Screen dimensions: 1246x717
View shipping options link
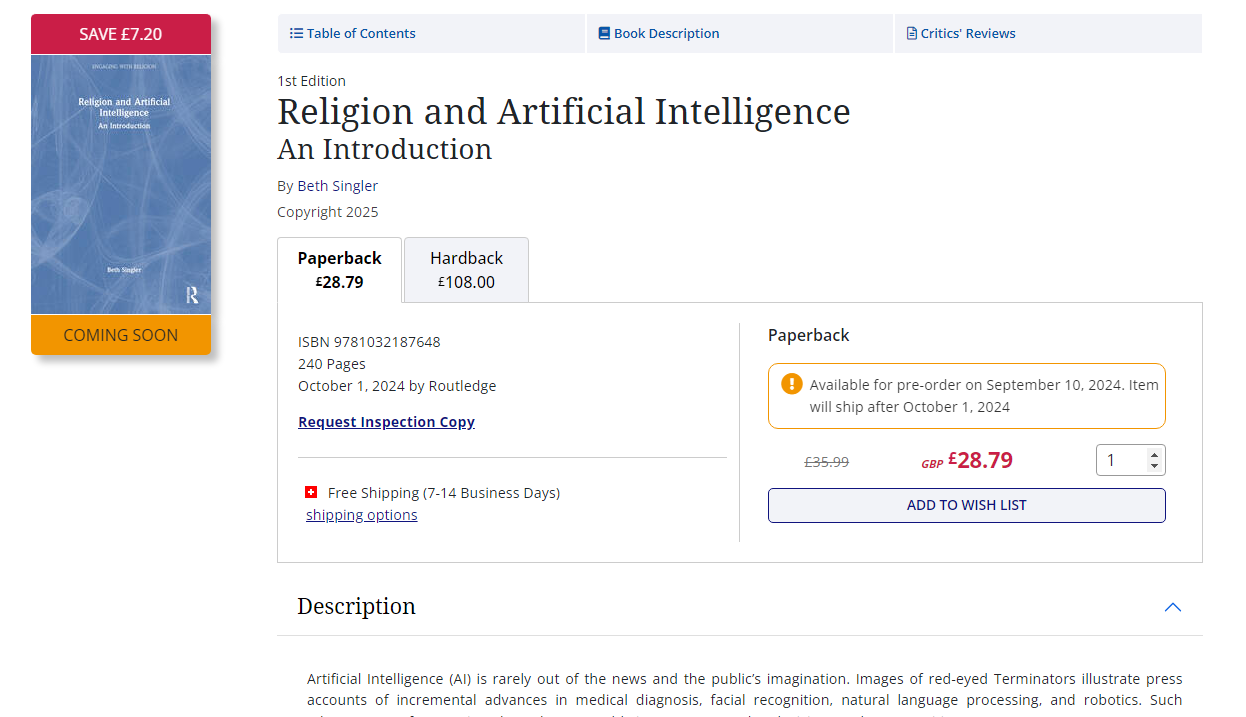pos(361,515)
